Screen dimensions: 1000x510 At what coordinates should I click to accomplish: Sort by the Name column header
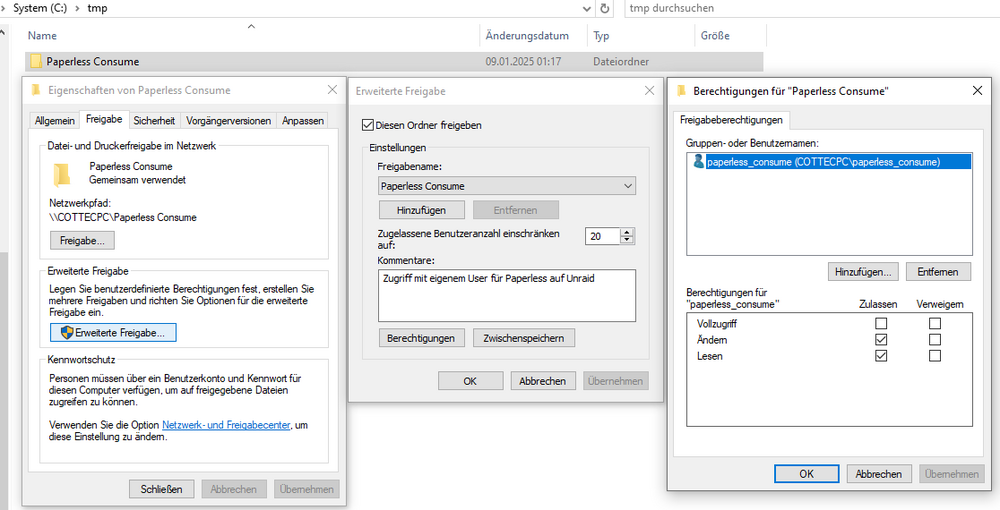(x=252, y=36)
